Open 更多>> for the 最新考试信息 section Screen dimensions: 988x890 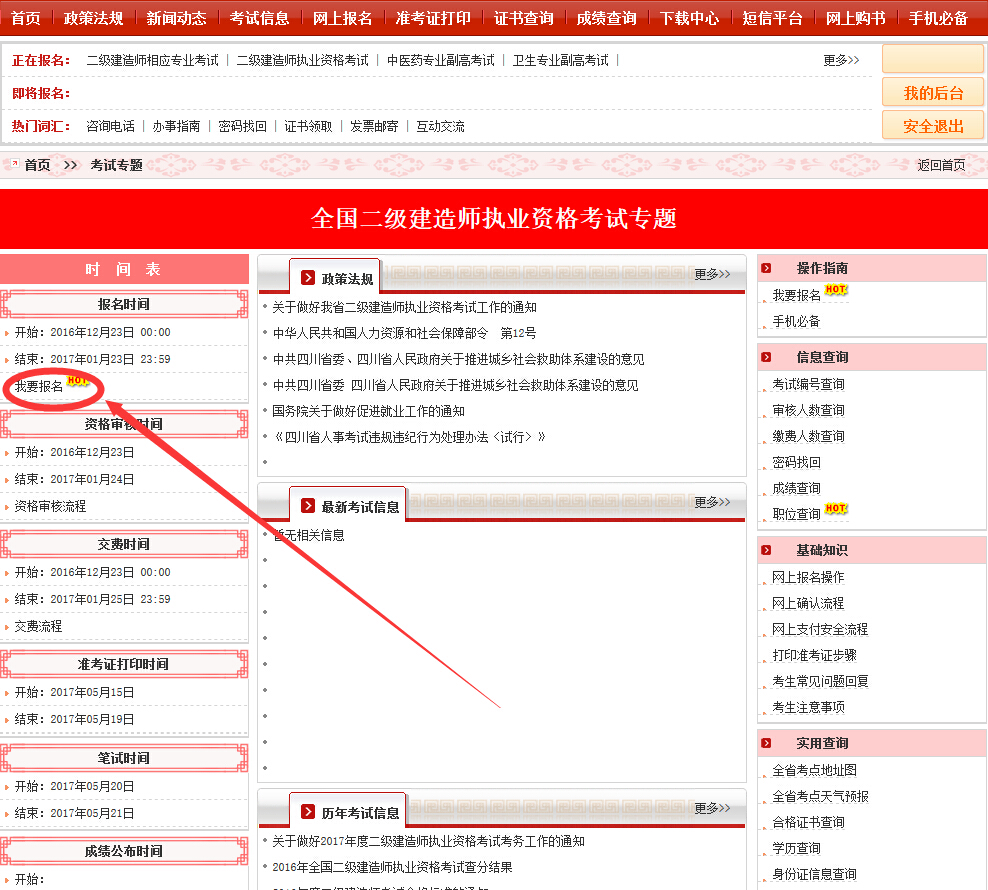click(710, 503)
